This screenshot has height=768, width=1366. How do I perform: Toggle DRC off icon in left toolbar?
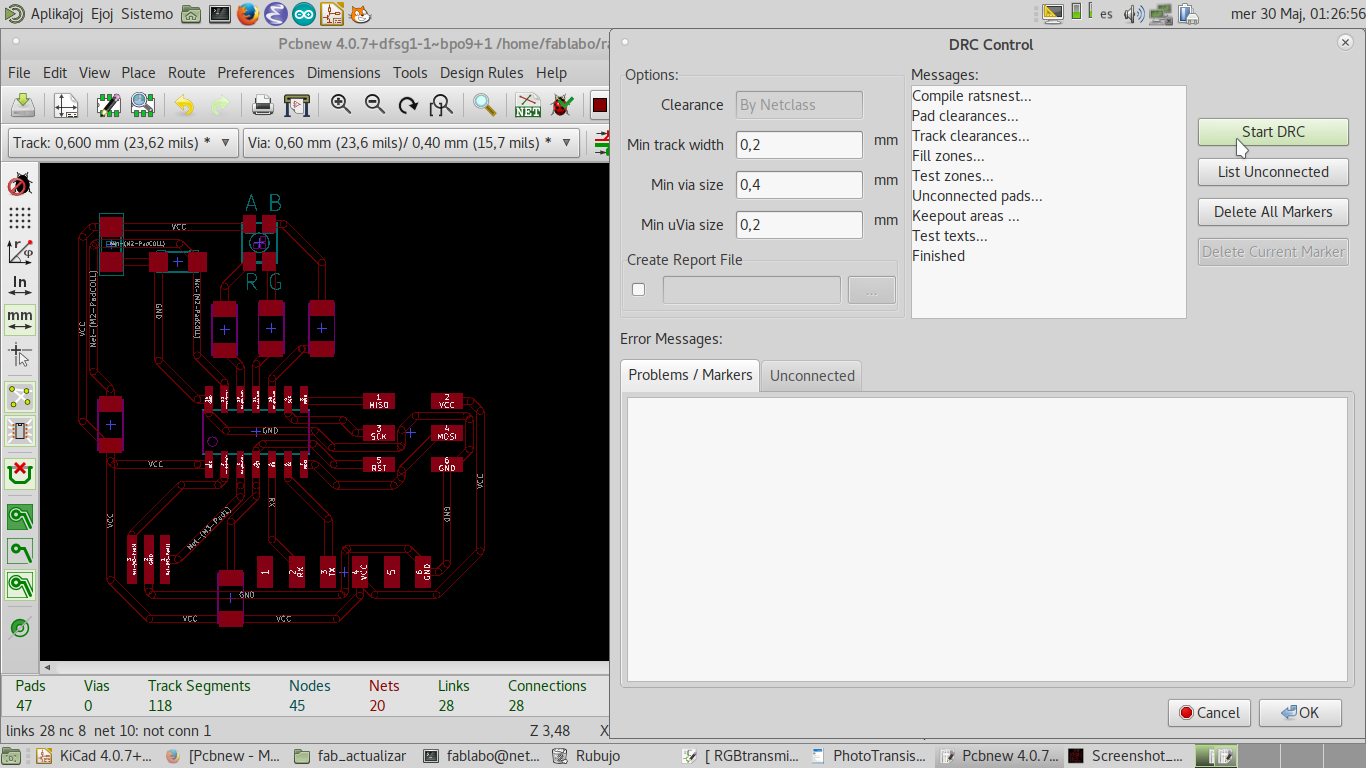click(20, 185)
